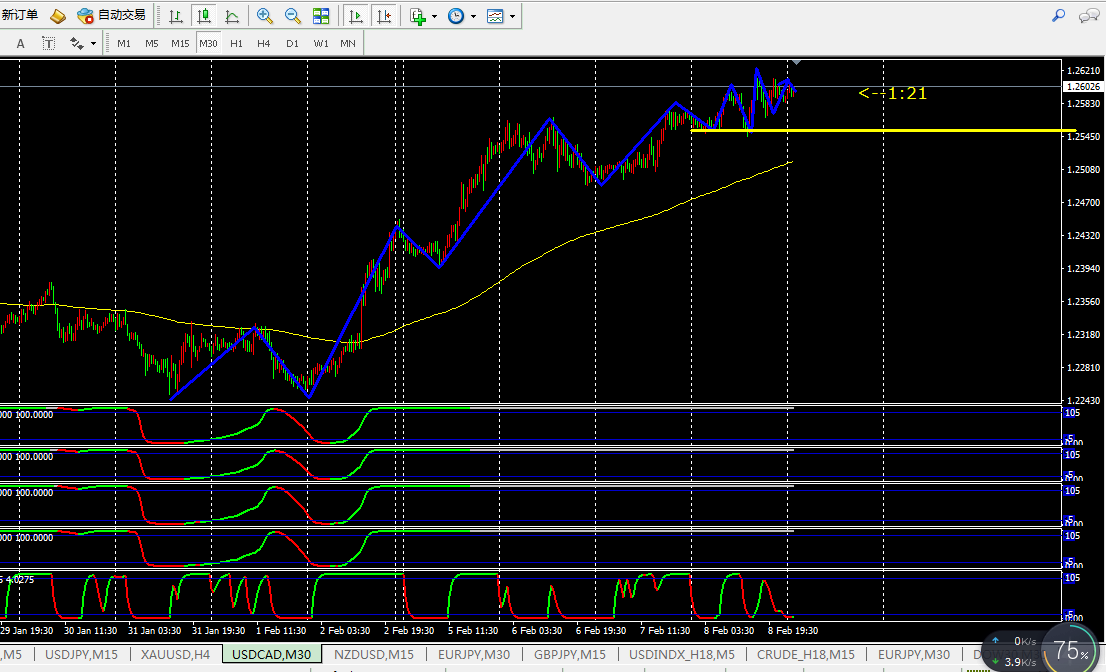This screenshot has height=672, width=1106.
Task: Switch to the USDINDX_H18,M5 chart tab
Action: pos(682,654)
